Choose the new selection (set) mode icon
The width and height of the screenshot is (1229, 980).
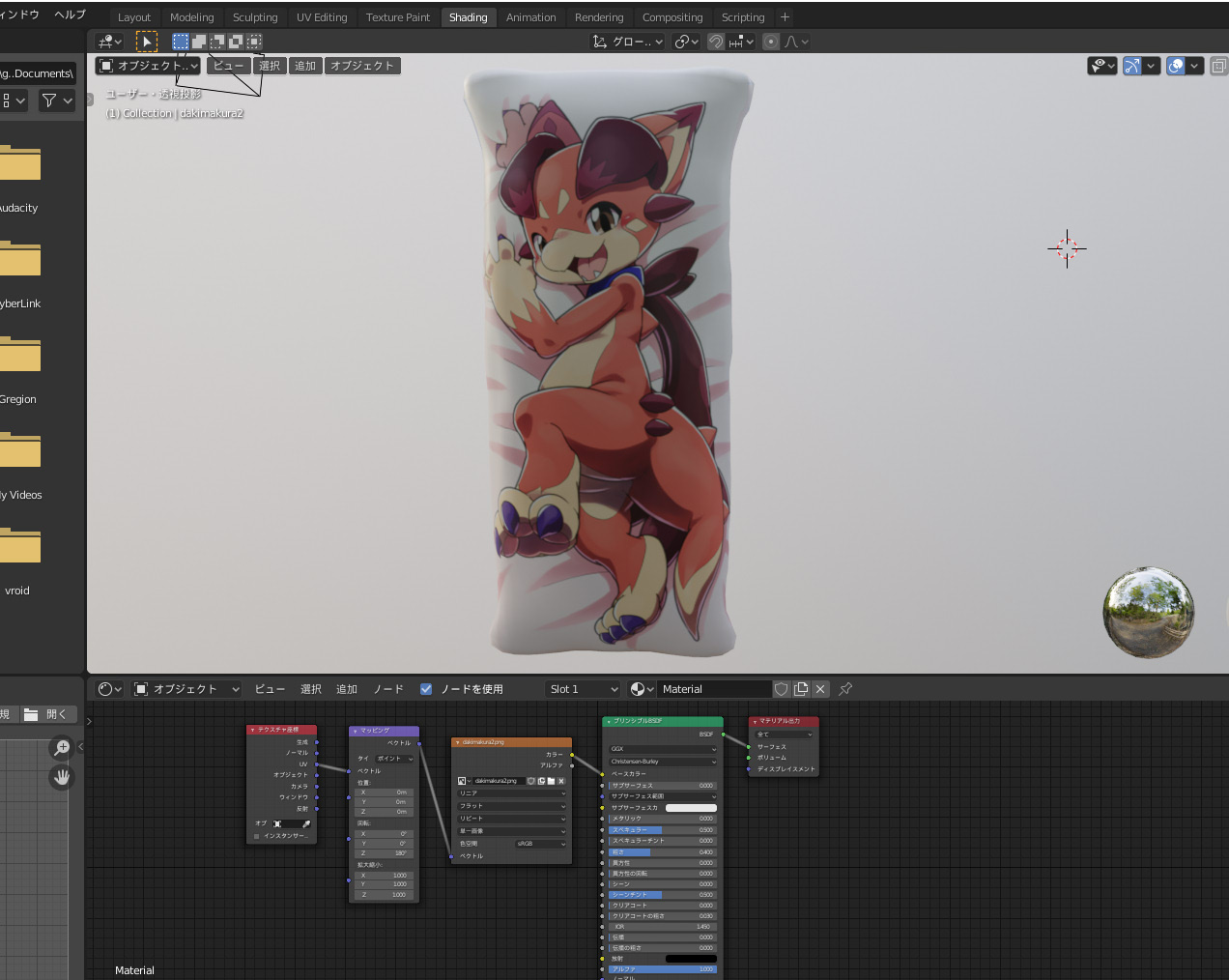[x=181, y=42]
